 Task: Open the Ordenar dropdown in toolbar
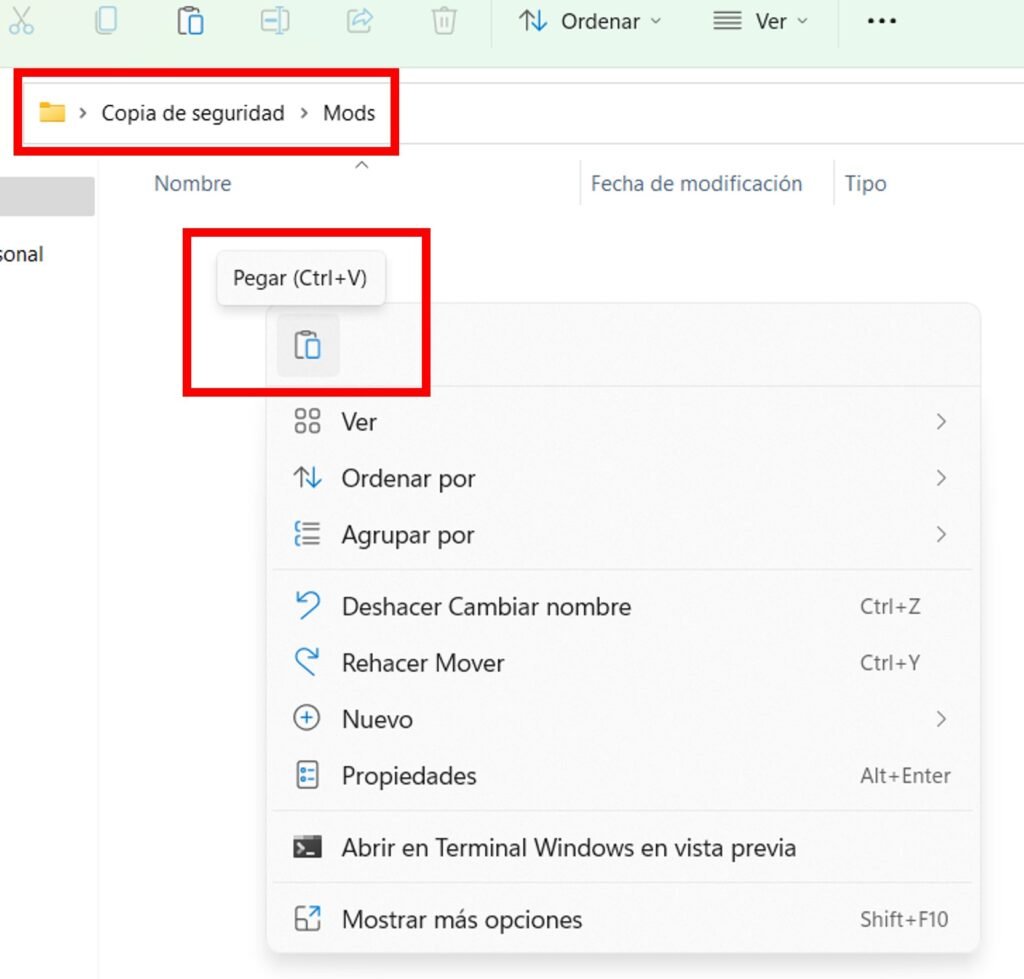tap(590, 21)
